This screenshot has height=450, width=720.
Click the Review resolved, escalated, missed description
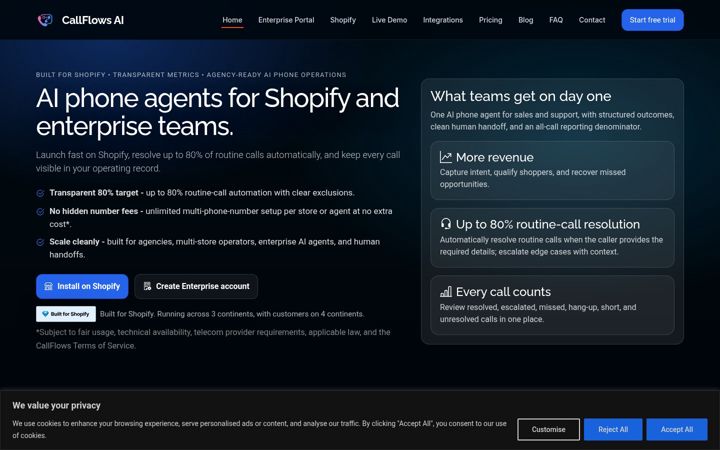coord(538,313)
